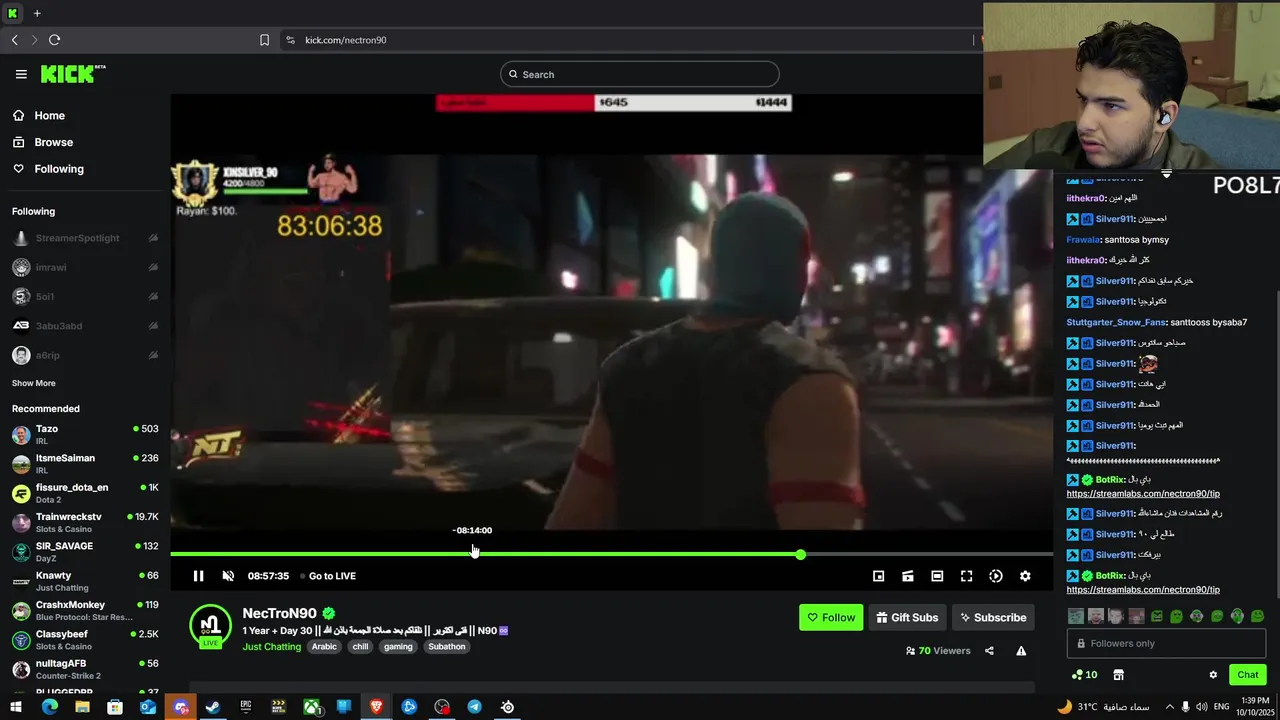Select the Arabic tag

point(324,647)
